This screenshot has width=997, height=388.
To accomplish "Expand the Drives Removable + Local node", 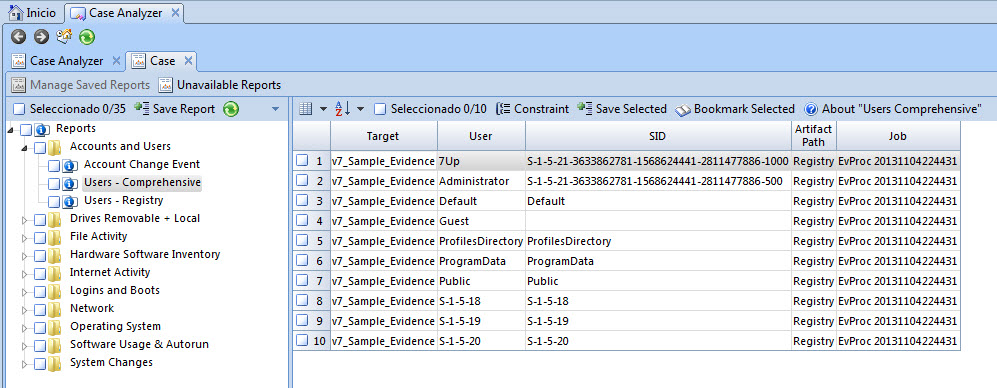I will tap(25, 220).
